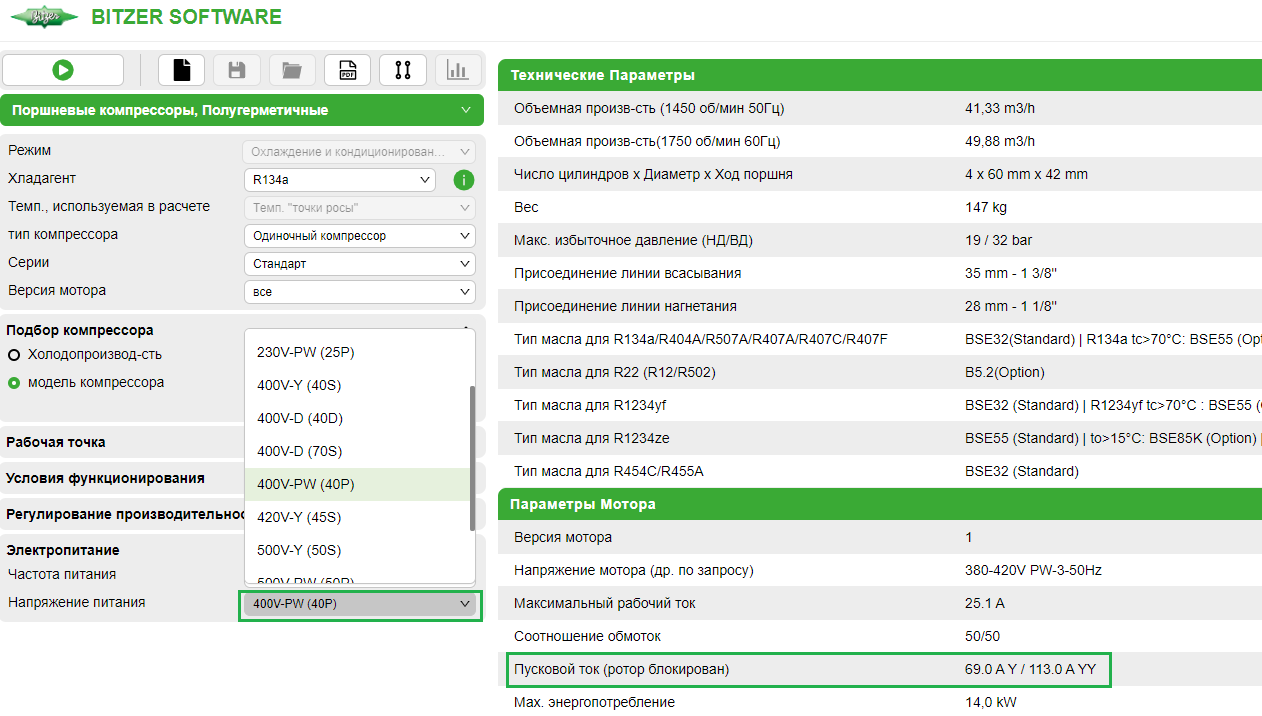
Task: Open the тип компрессора dropdown
Action: click(359, 236)
